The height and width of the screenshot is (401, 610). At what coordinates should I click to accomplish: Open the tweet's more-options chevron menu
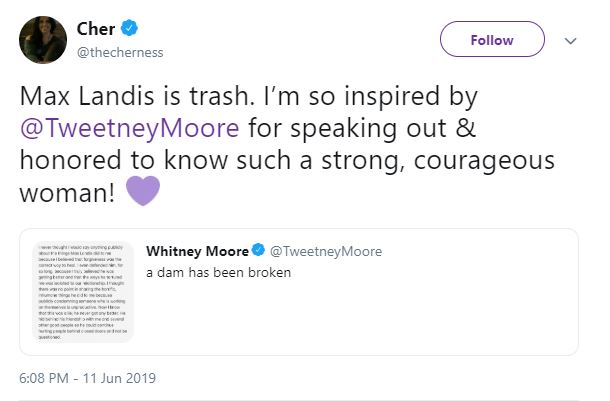pyautogui.click(x=571, y=41)
